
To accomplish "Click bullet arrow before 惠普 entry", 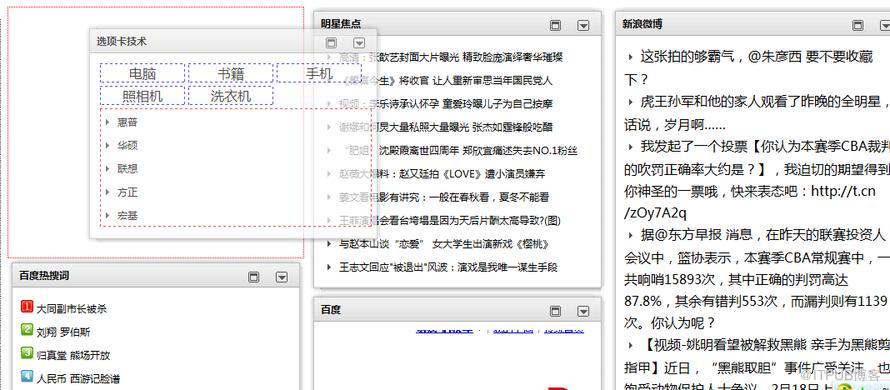I will pyautogui.click(x=107, y=122).
